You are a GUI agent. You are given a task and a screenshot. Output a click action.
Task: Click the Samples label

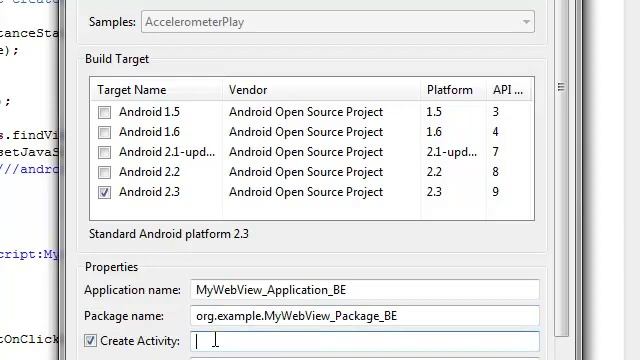[112, 22]
